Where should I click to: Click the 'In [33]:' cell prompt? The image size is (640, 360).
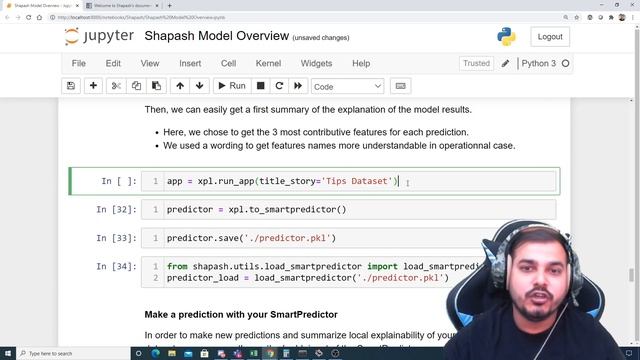[116, 238]
